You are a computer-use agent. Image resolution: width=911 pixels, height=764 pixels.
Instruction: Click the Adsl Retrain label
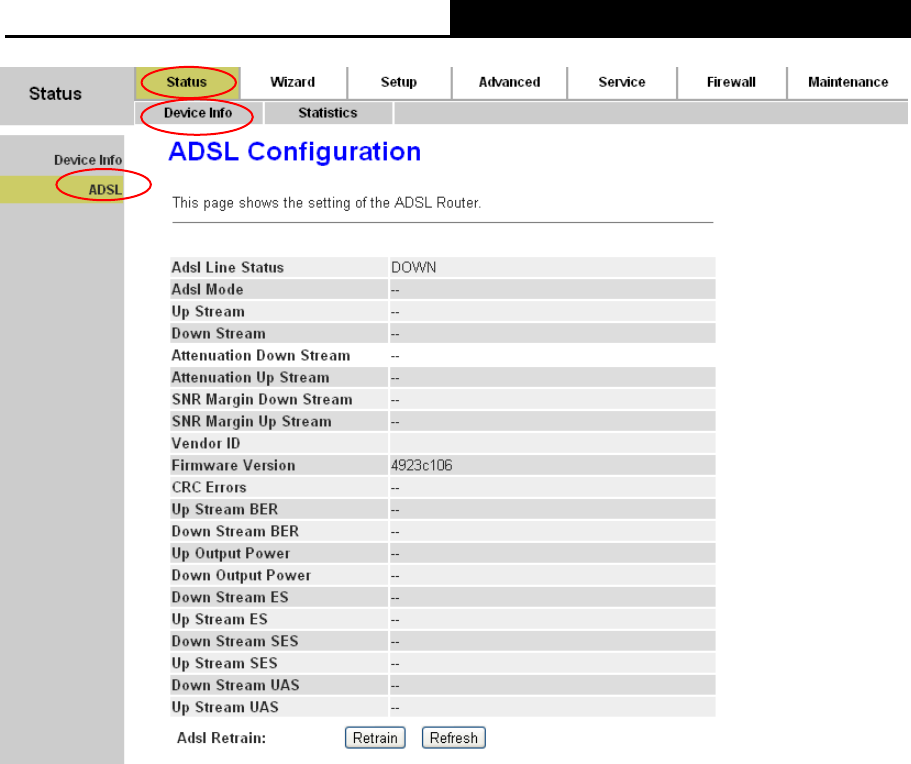[221, 738]
